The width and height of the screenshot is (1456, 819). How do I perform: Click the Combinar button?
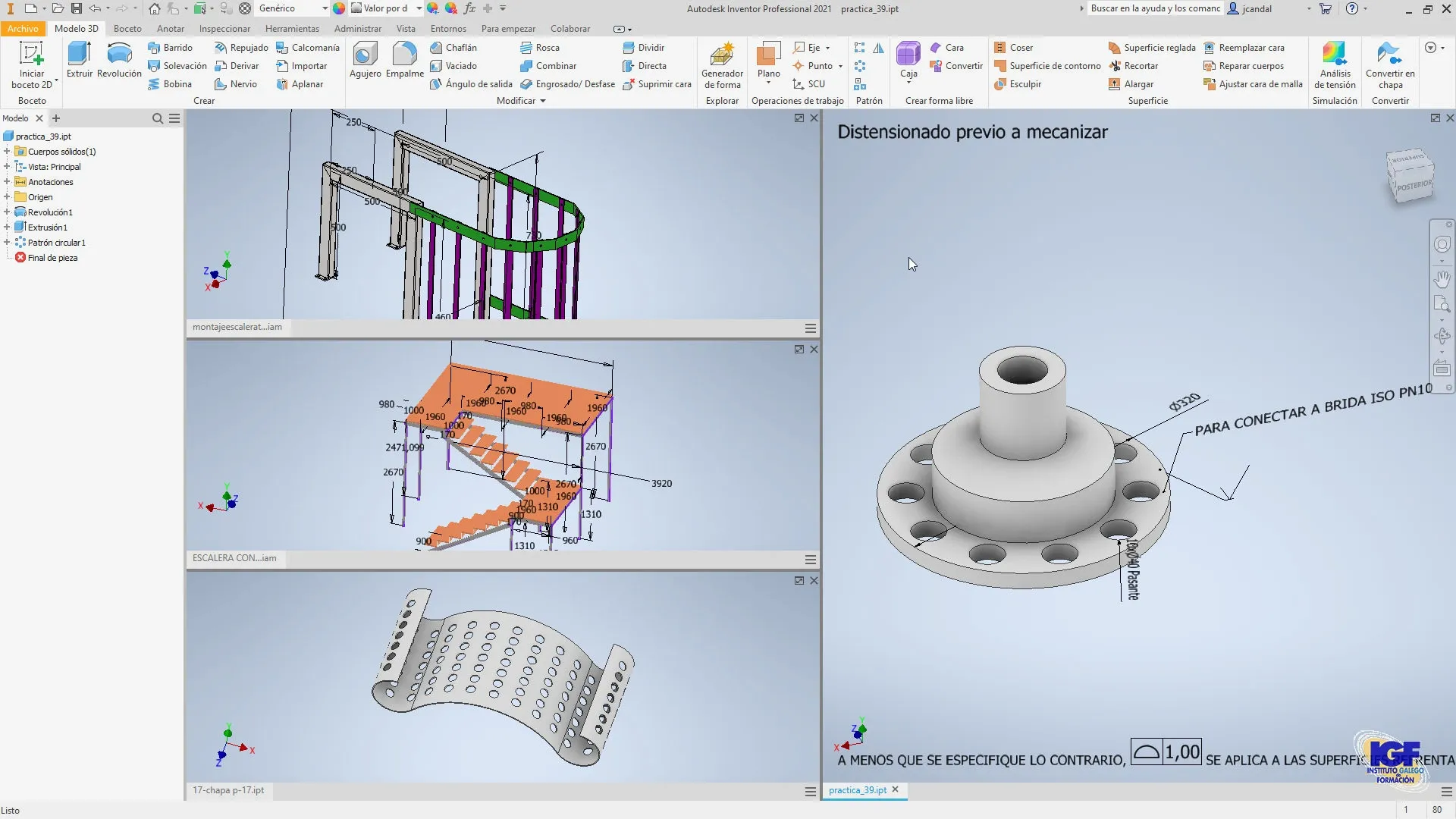point(548,66)
